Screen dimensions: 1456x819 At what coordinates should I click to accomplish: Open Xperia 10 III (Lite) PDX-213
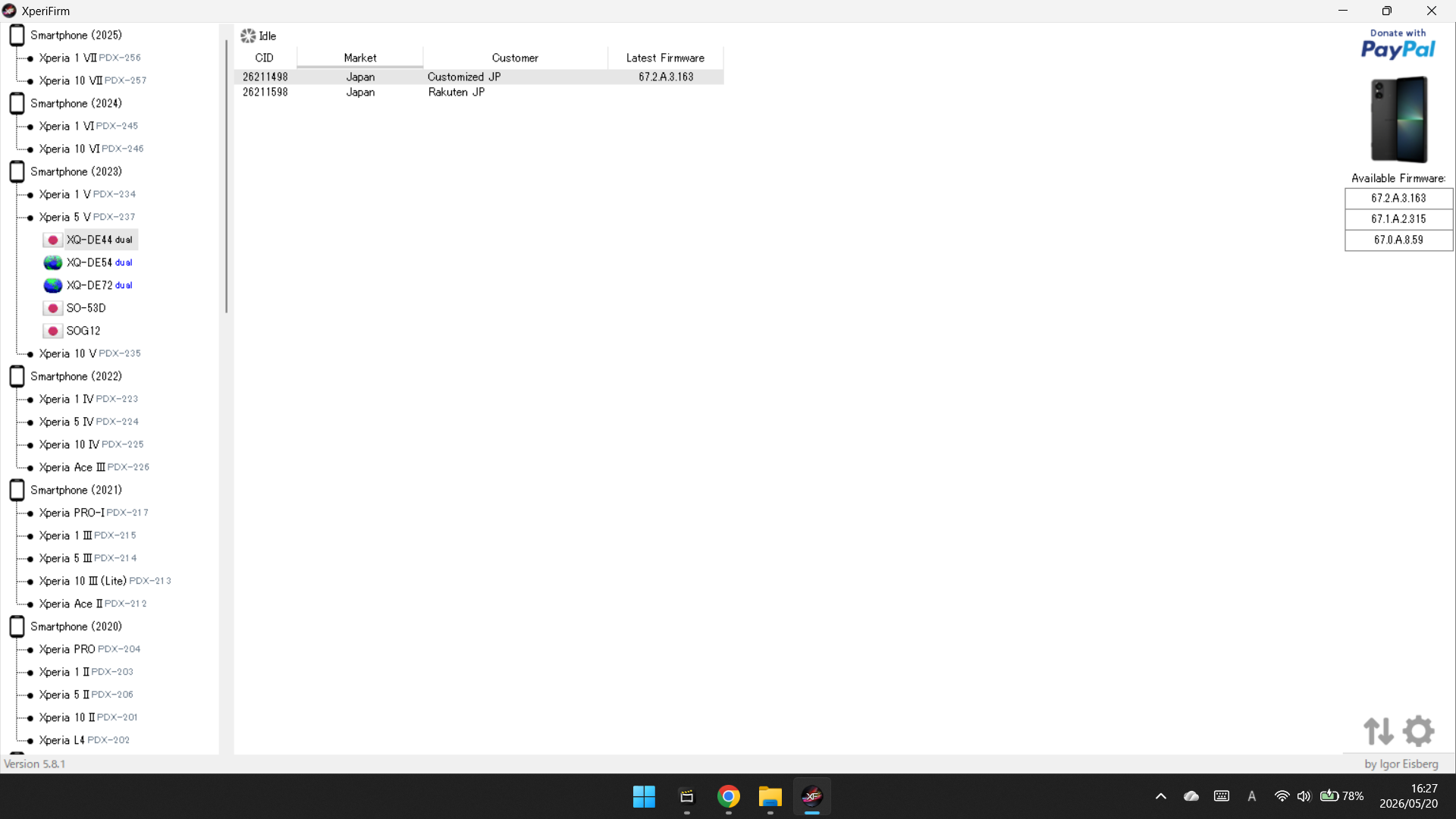[x=105, y=581]
